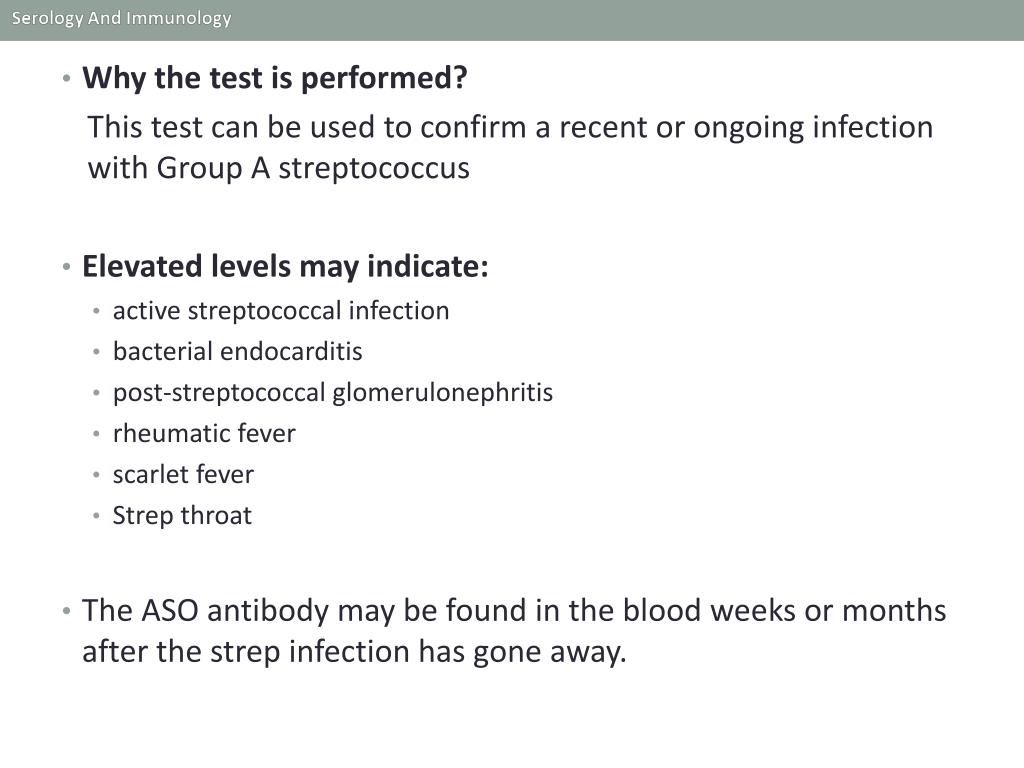The height and width of the screenshot is (768, 1024).
Task: Select the 'post-streptococcal glomerulonephritis' item
Action: (332, 392)
